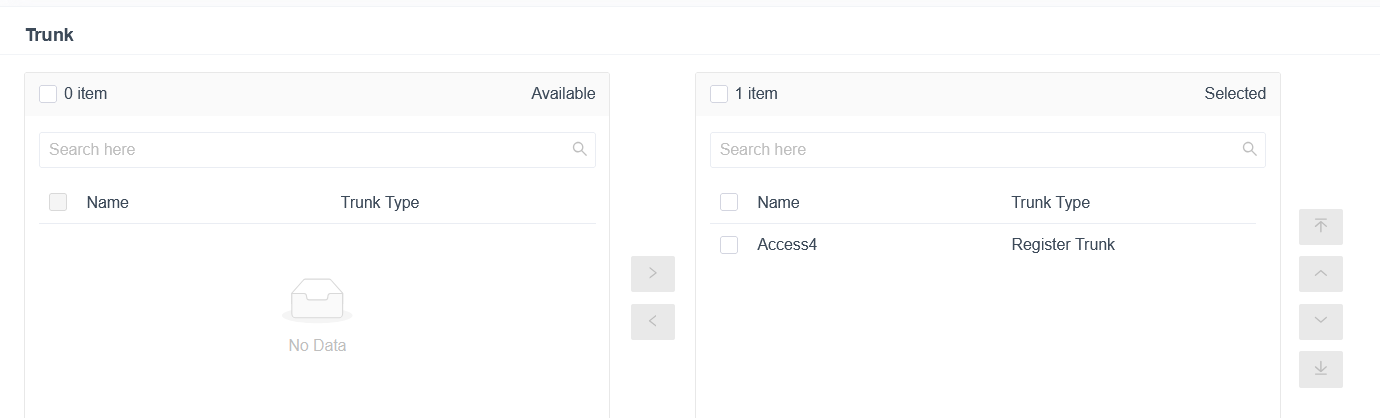Click the Register Trunk type cell
The height and width of the screenshot is (418, 1380).
click(x=1063, y=245)
